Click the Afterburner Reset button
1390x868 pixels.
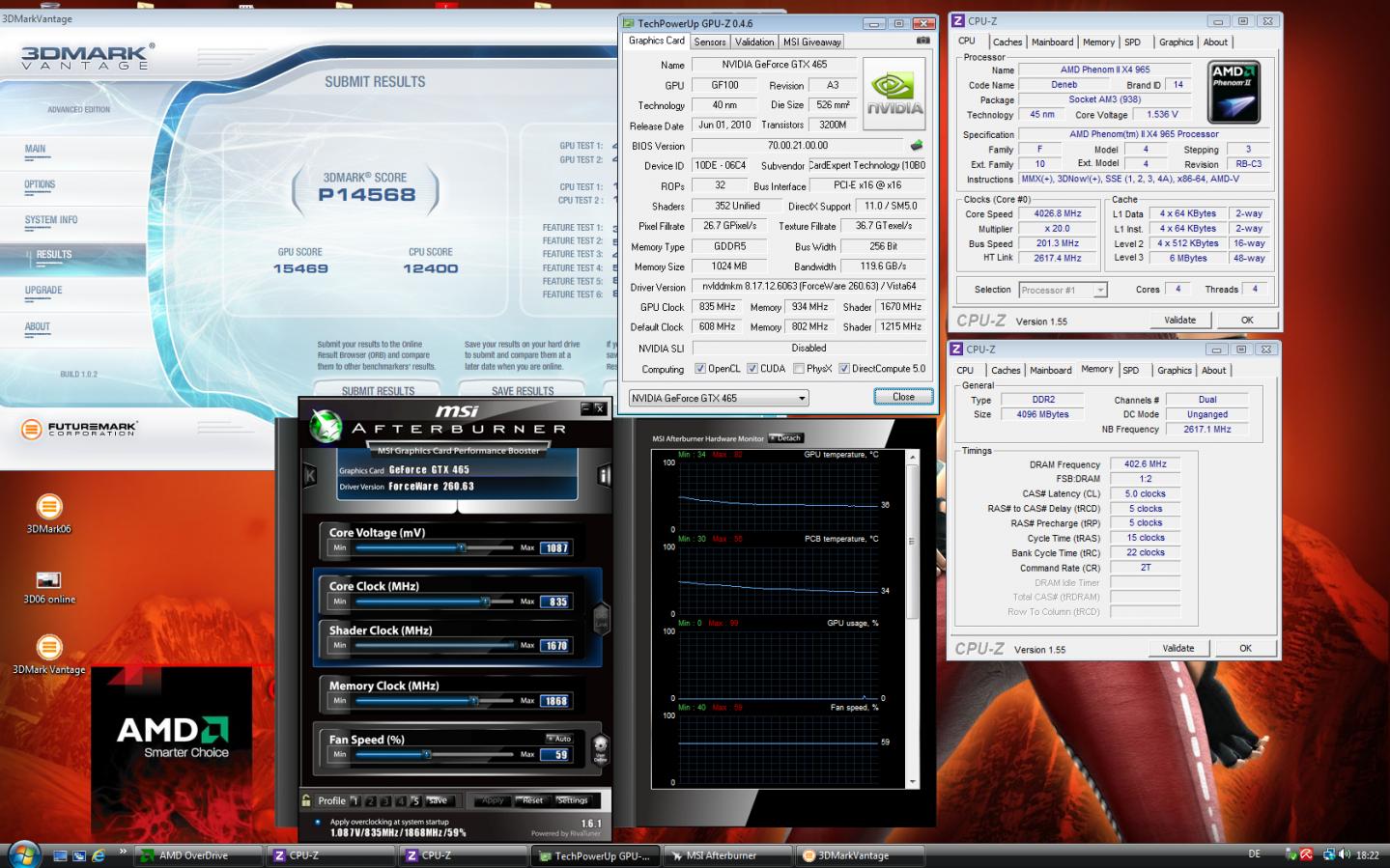(x=531, y=800)
